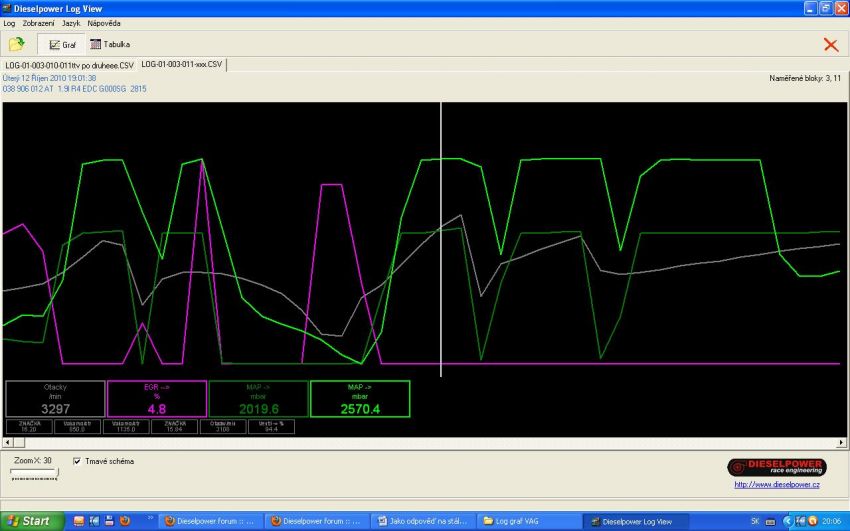Click the bright green MAP 2570.4 box
This screenshot has height=531, width=850.
click(360, 399)
